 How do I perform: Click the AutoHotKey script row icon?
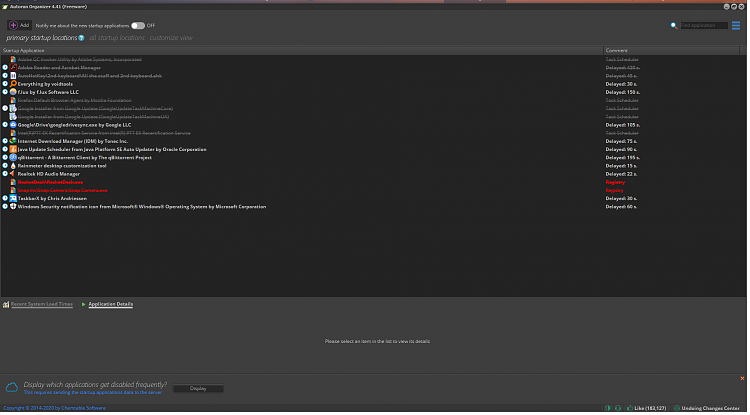[x=13, y=76]
